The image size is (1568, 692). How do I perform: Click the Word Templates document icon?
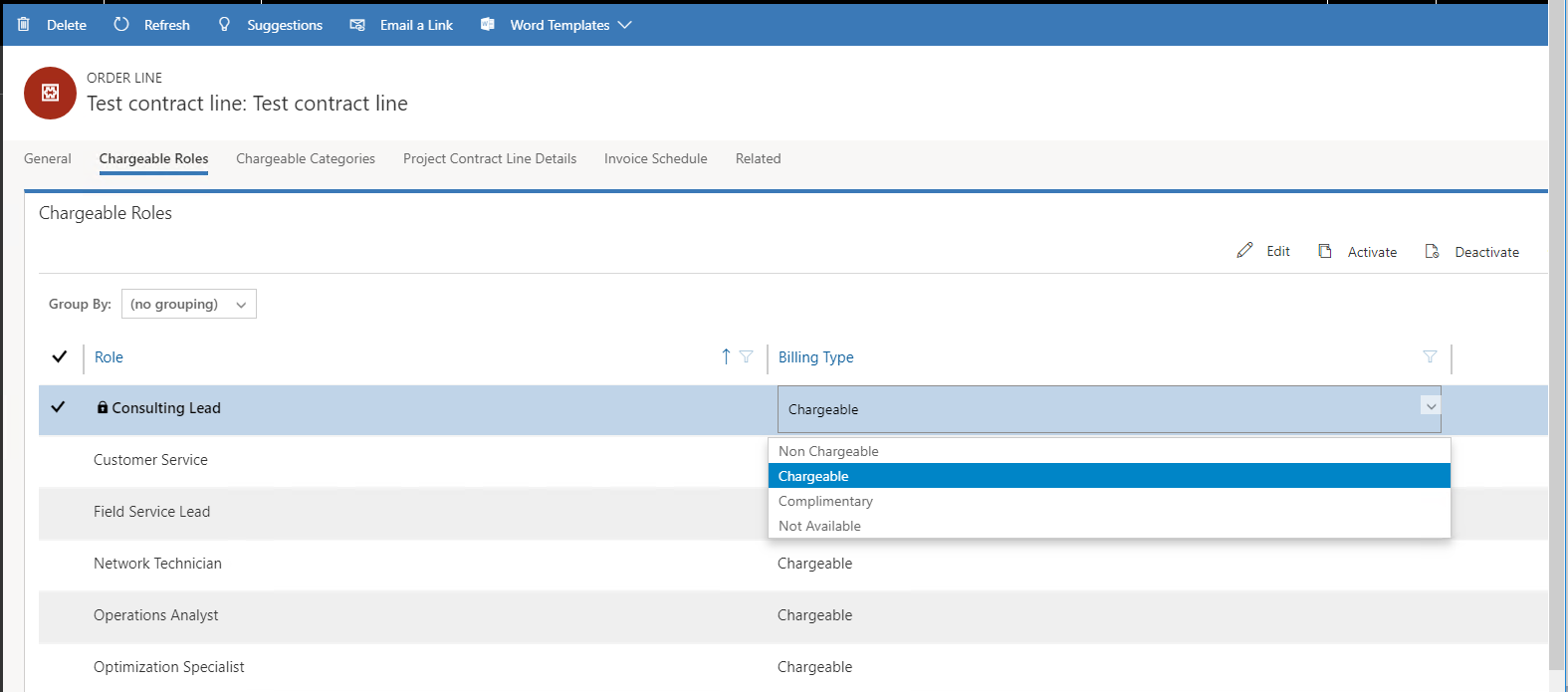click(488, 24)
